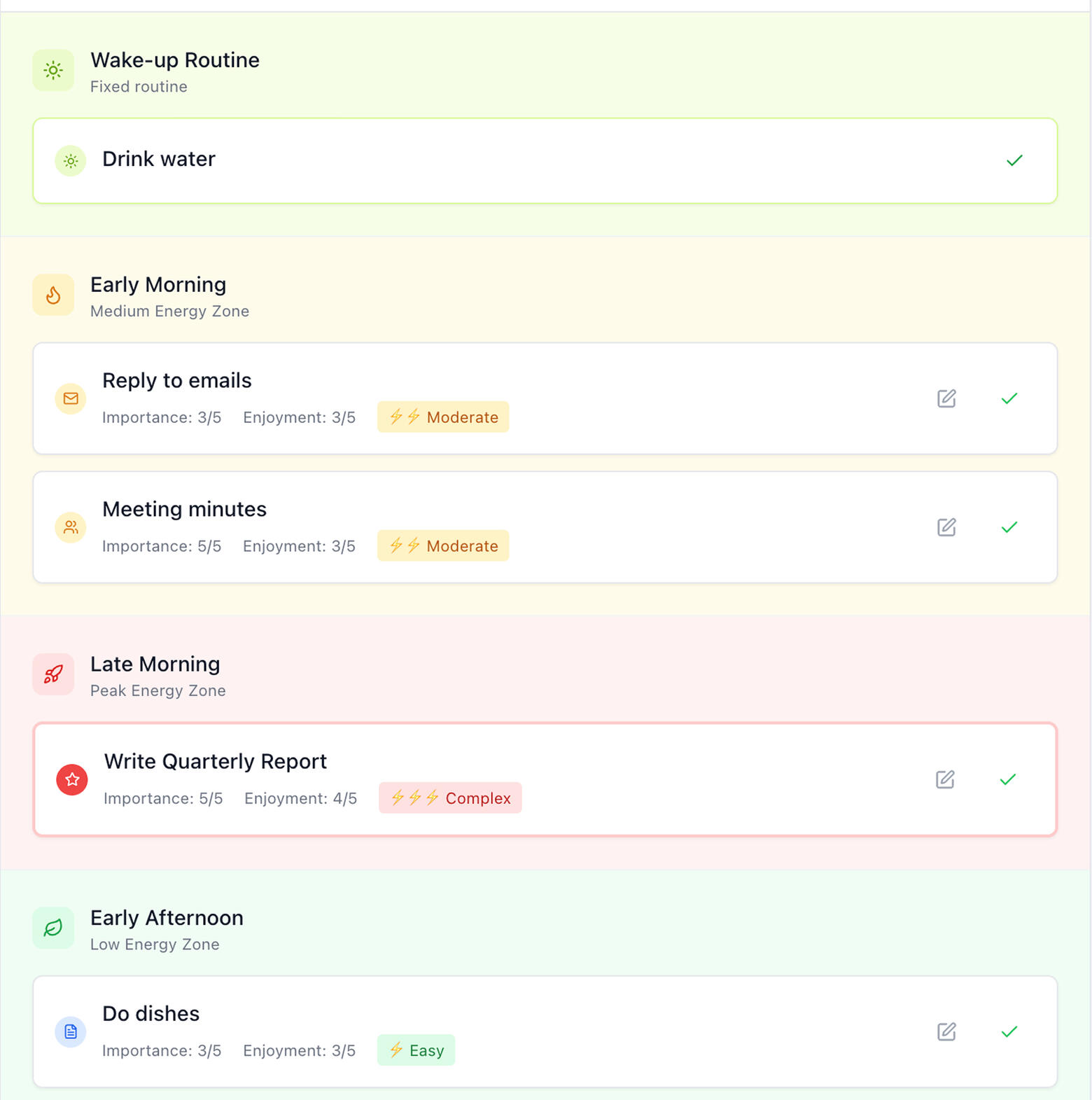Check off Reply to emails

[1009, 398]
